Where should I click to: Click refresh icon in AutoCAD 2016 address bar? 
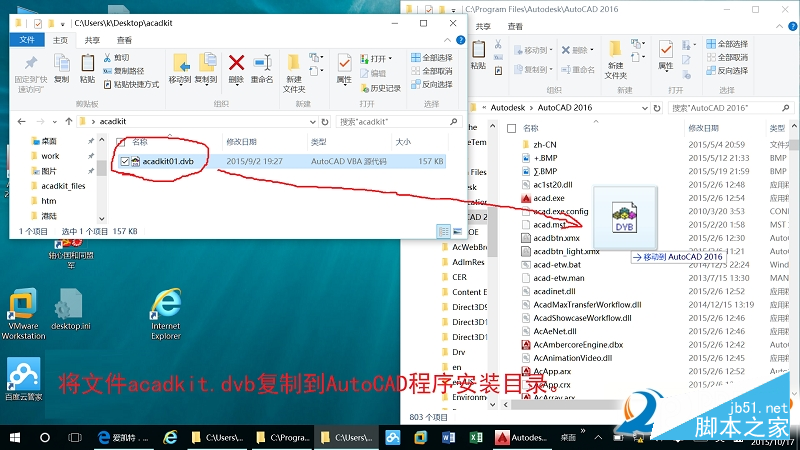click(x=657, y=108)
